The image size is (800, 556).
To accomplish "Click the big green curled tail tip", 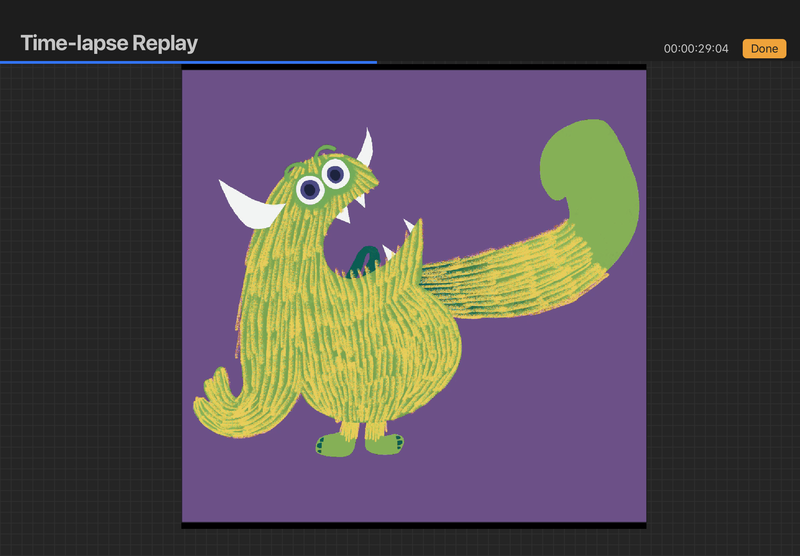I will pos(590,170).
